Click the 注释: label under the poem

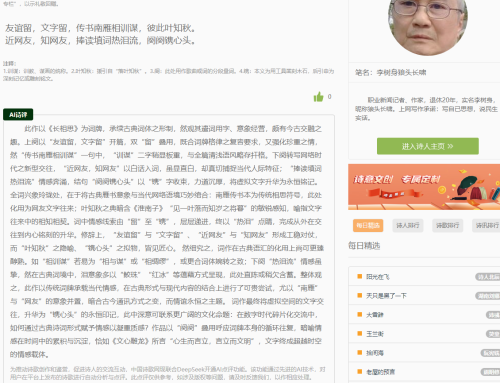[x=10, y=64]
